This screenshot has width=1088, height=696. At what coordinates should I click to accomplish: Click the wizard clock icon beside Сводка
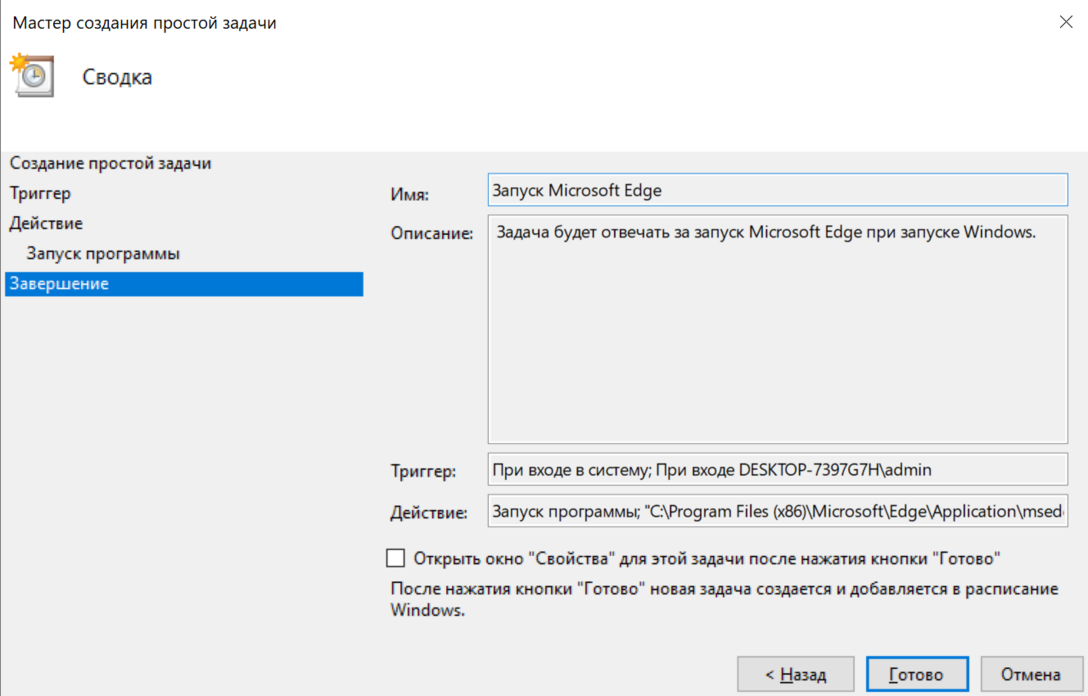[32, 76]
